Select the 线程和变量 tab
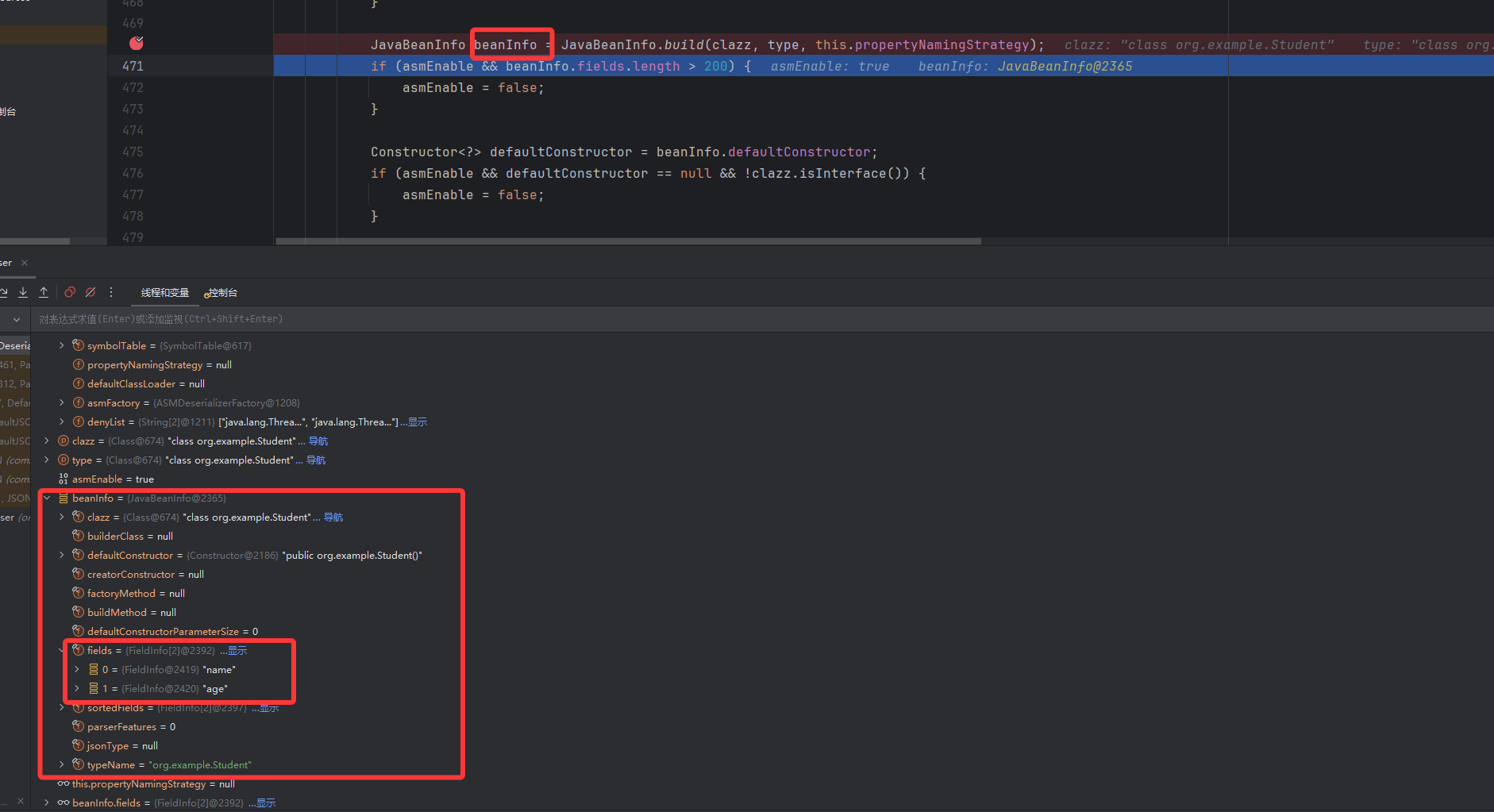The image size is (1494, 812). 165,293
